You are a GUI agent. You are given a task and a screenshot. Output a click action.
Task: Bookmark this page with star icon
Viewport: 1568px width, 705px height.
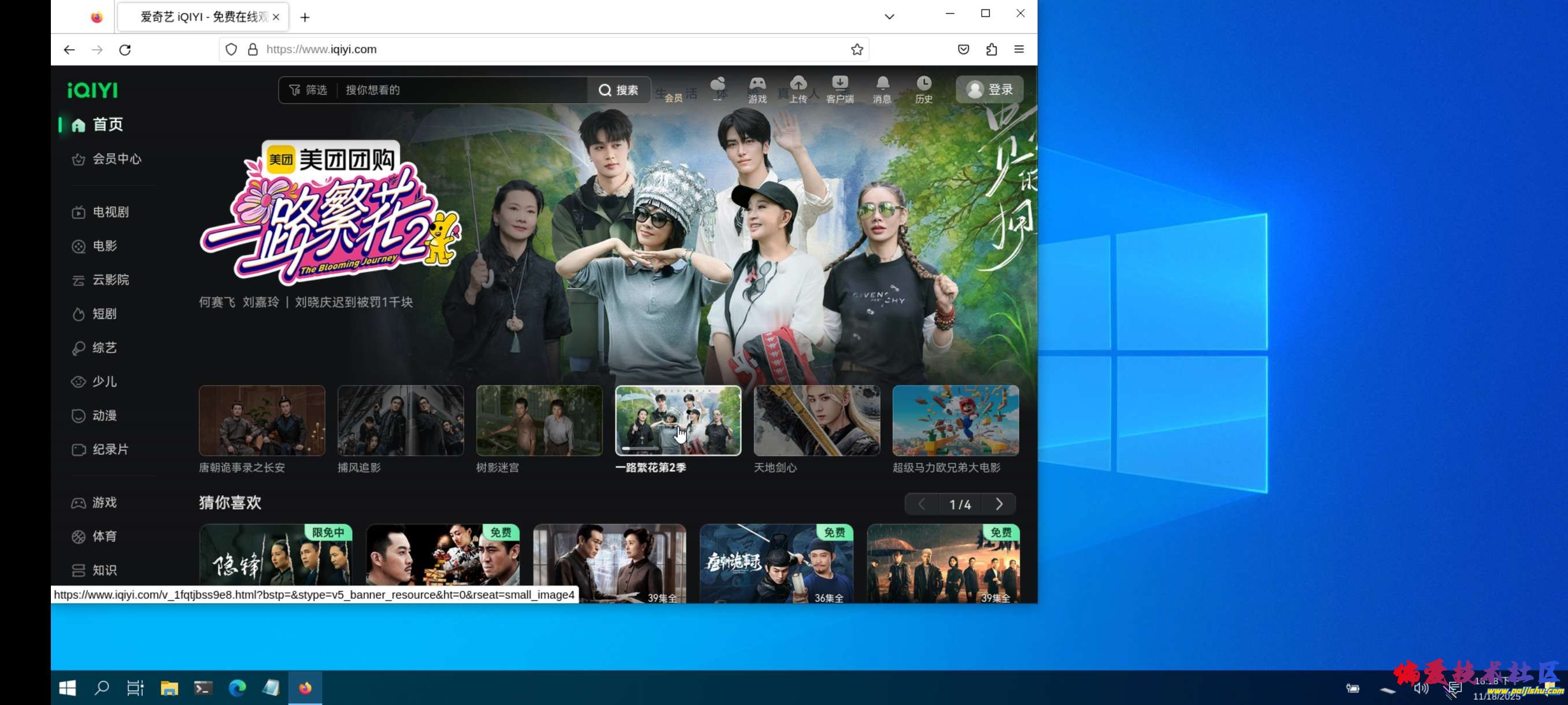tap(856, 49)
